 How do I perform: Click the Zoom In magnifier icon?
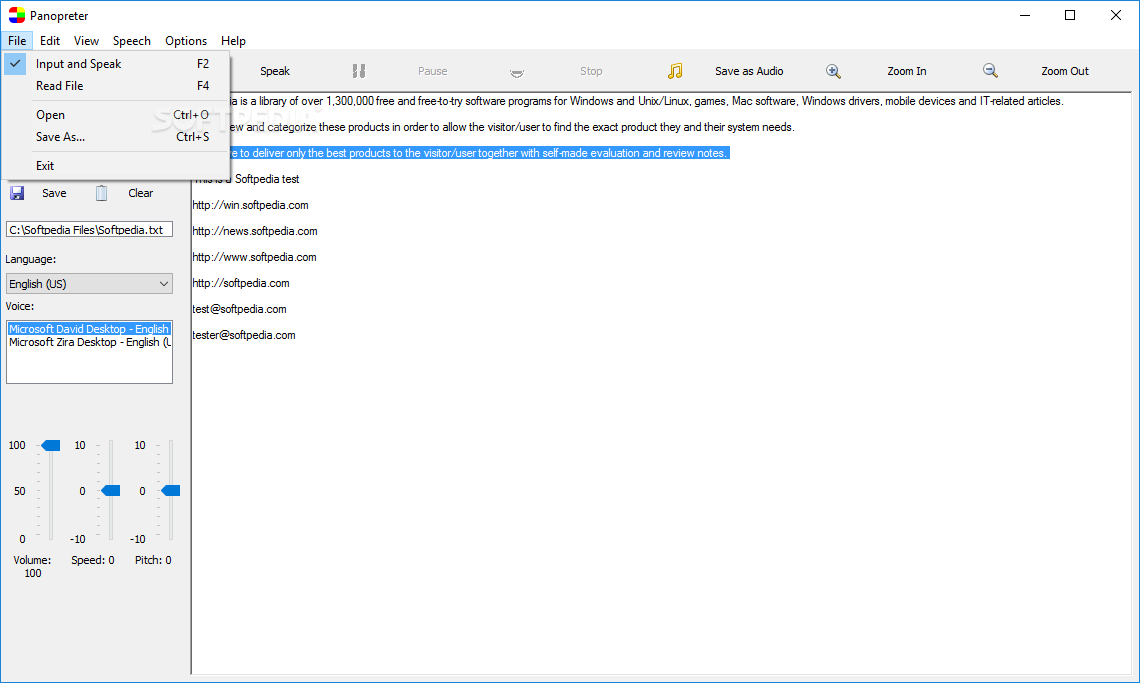(x=833, y=71)
